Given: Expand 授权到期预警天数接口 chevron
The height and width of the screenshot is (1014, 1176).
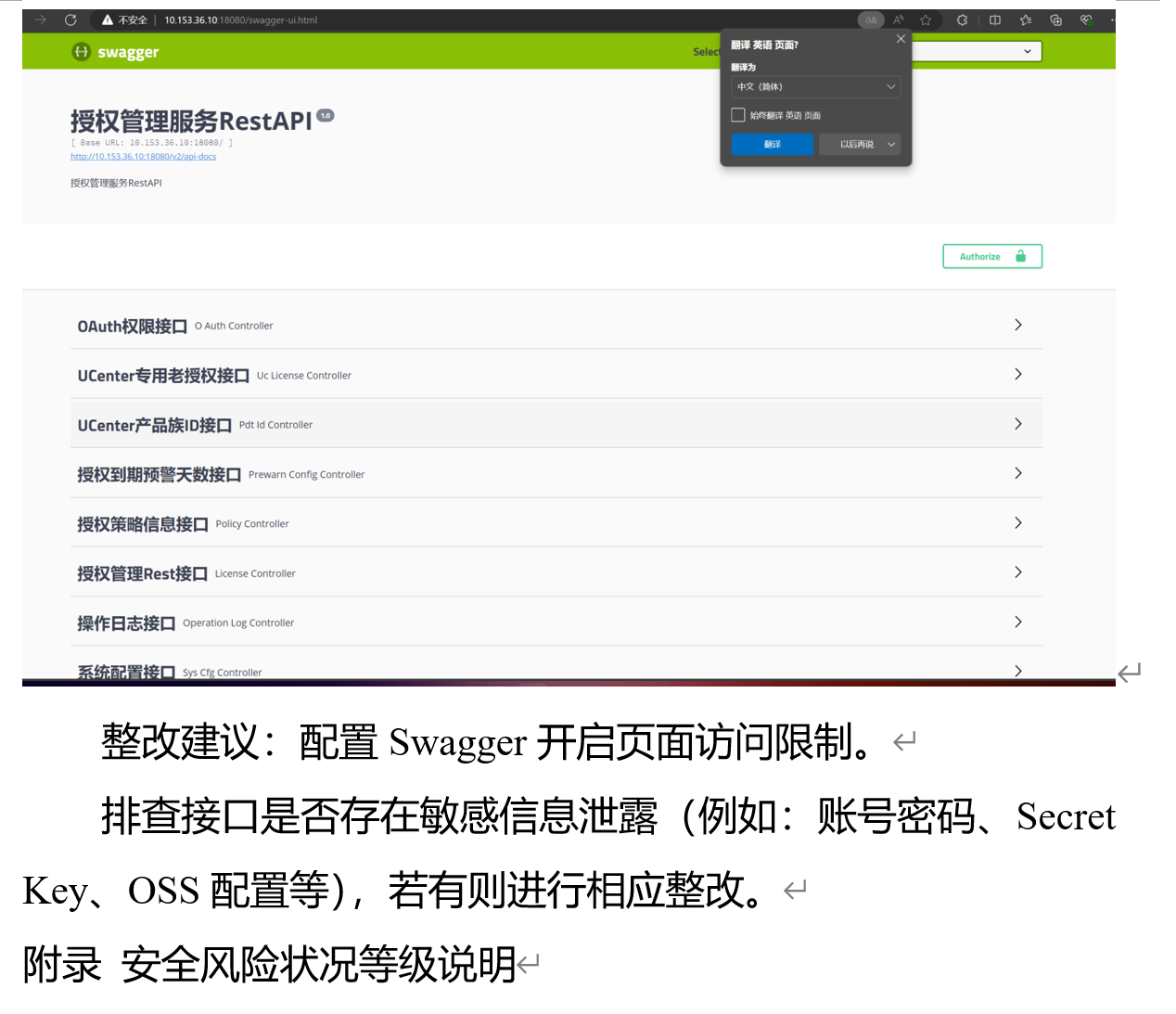Looking at the screenshot, I should click(1018, 473).
